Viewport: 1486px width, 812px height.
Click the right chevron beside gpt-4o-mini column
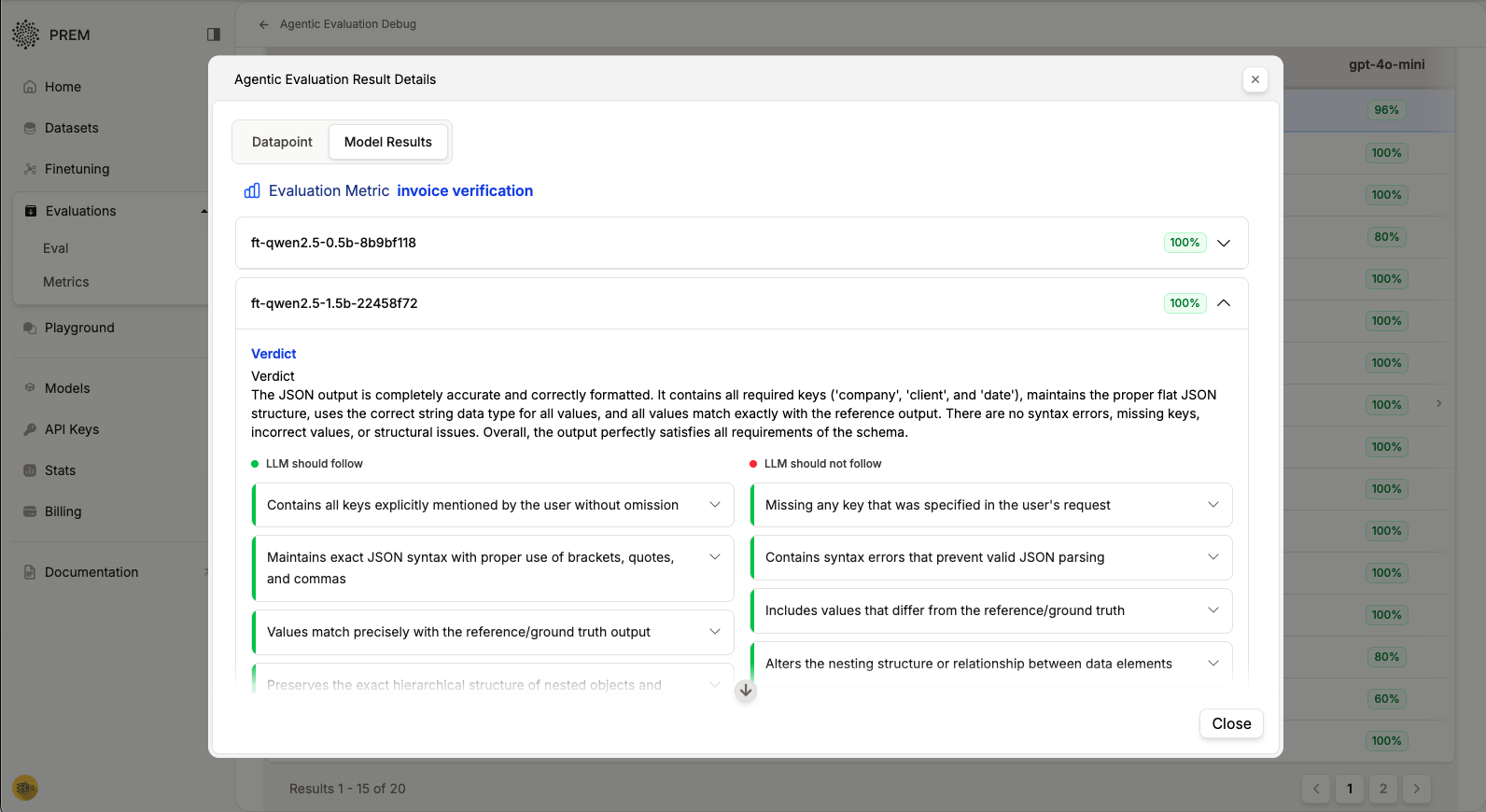[x=1439, y=403]
